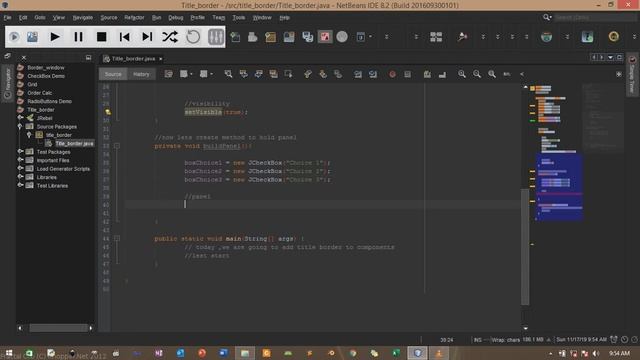Open dropdown arrow next to calendar-style toolbar icon
The height and width of the screenshot is (360, 640).
(x=371, y=37)
